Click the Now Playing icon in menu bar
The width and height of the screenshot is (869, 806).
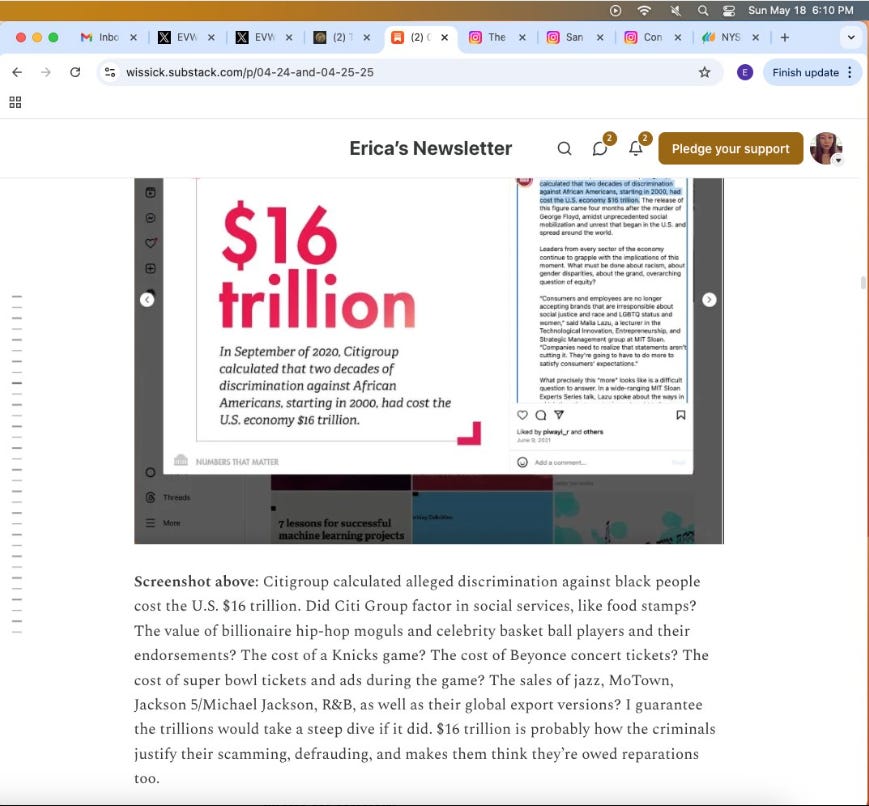click(x=615, y=10)
